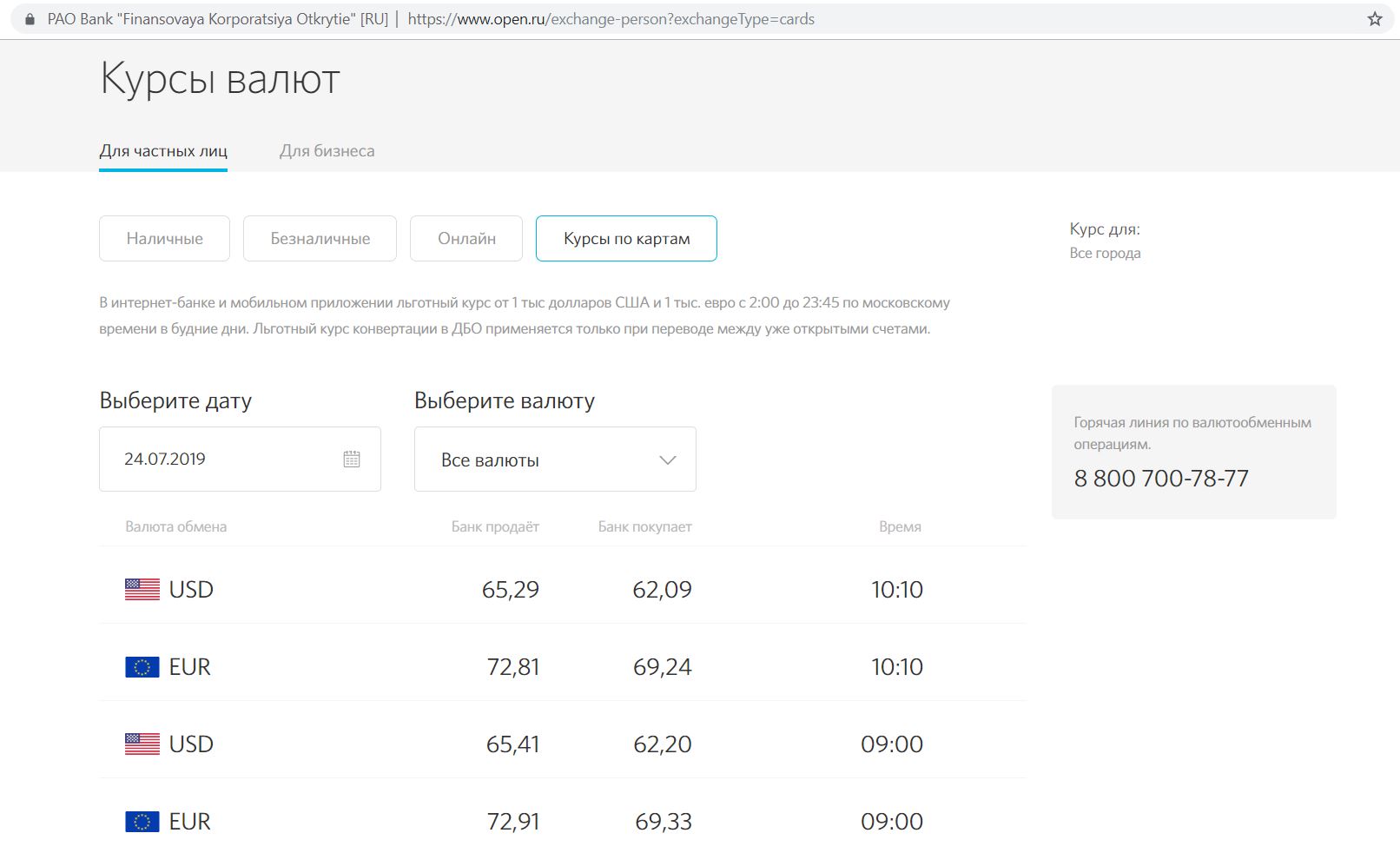Click the USD sell rate 65,41

tap(512, 744)
